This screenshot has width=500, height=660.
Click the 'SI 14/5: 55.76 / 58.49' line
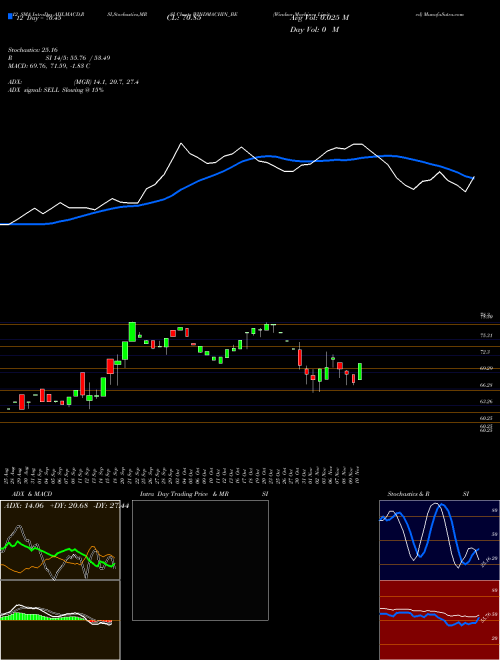[78, 58]
